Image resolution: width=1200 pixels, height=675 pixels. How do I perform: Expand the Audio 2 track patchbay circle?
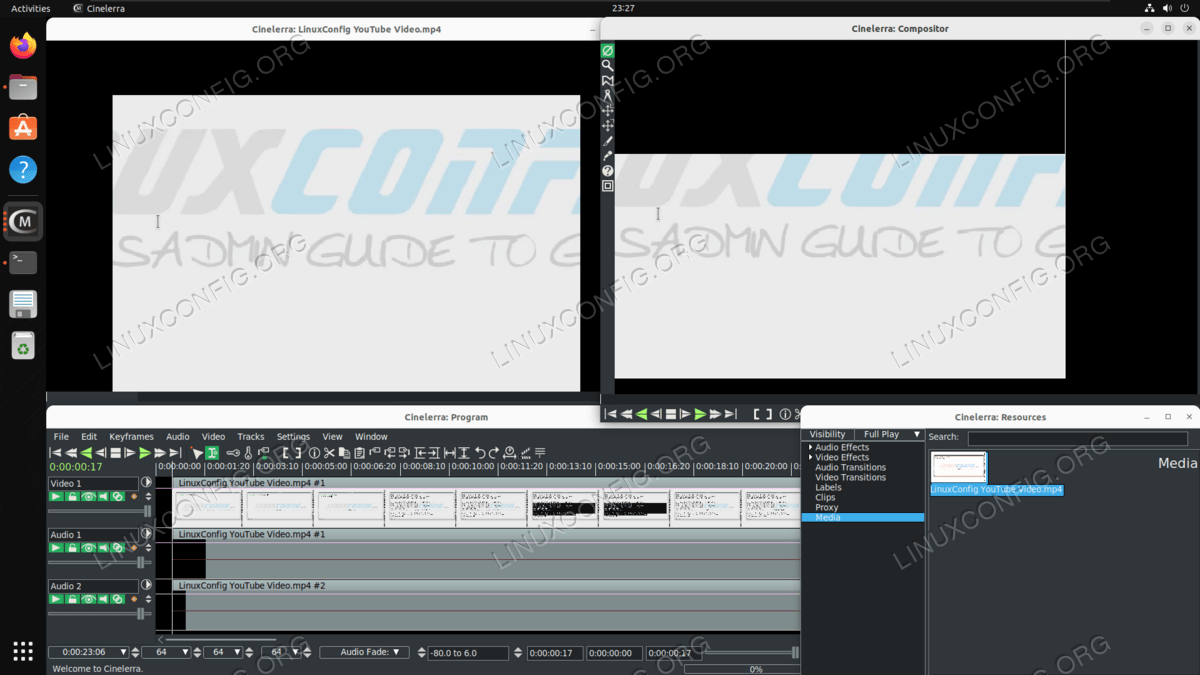tap(147, 584)
